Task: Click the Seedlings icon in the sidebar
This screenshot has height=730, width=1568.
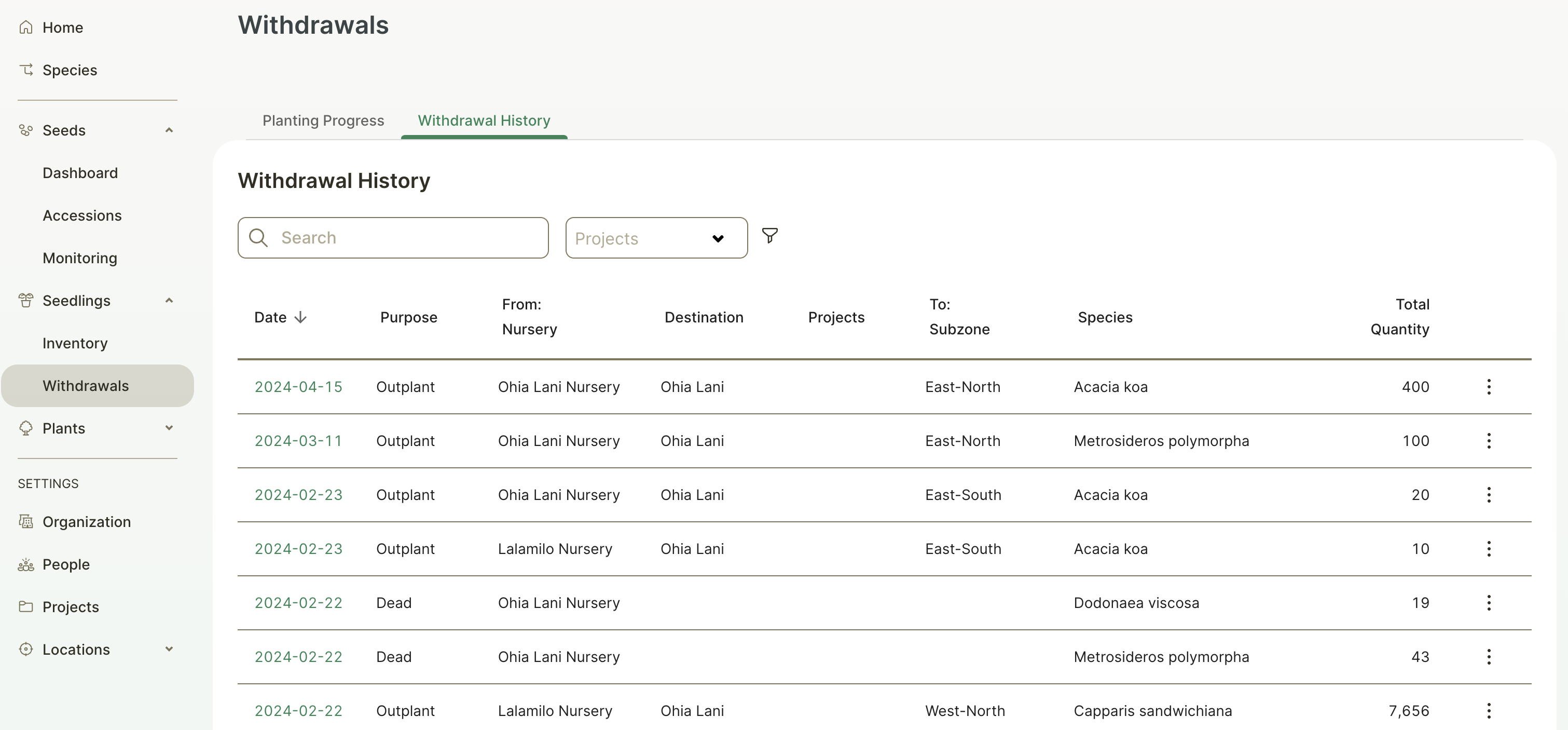Action: 25,300
